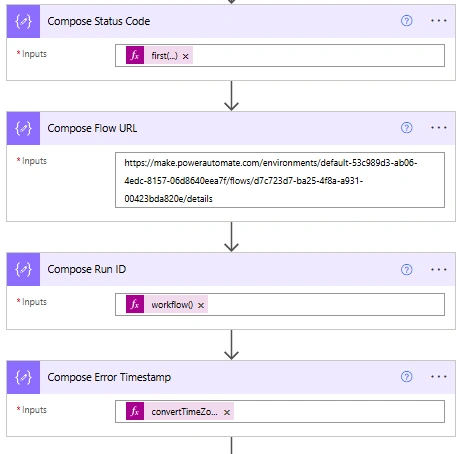Click the Compose Run ID action icon

tap(23, 269)
